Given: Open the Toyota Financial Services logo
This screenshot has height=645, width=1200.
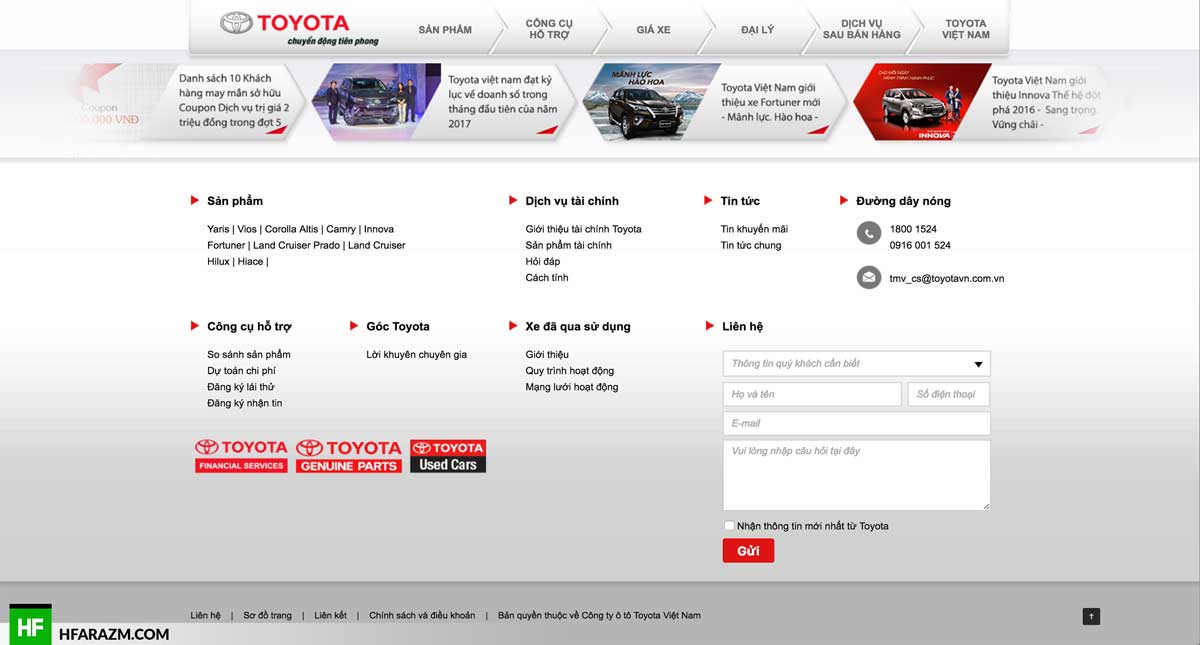Looking at the screenshot, I should 241,456.
